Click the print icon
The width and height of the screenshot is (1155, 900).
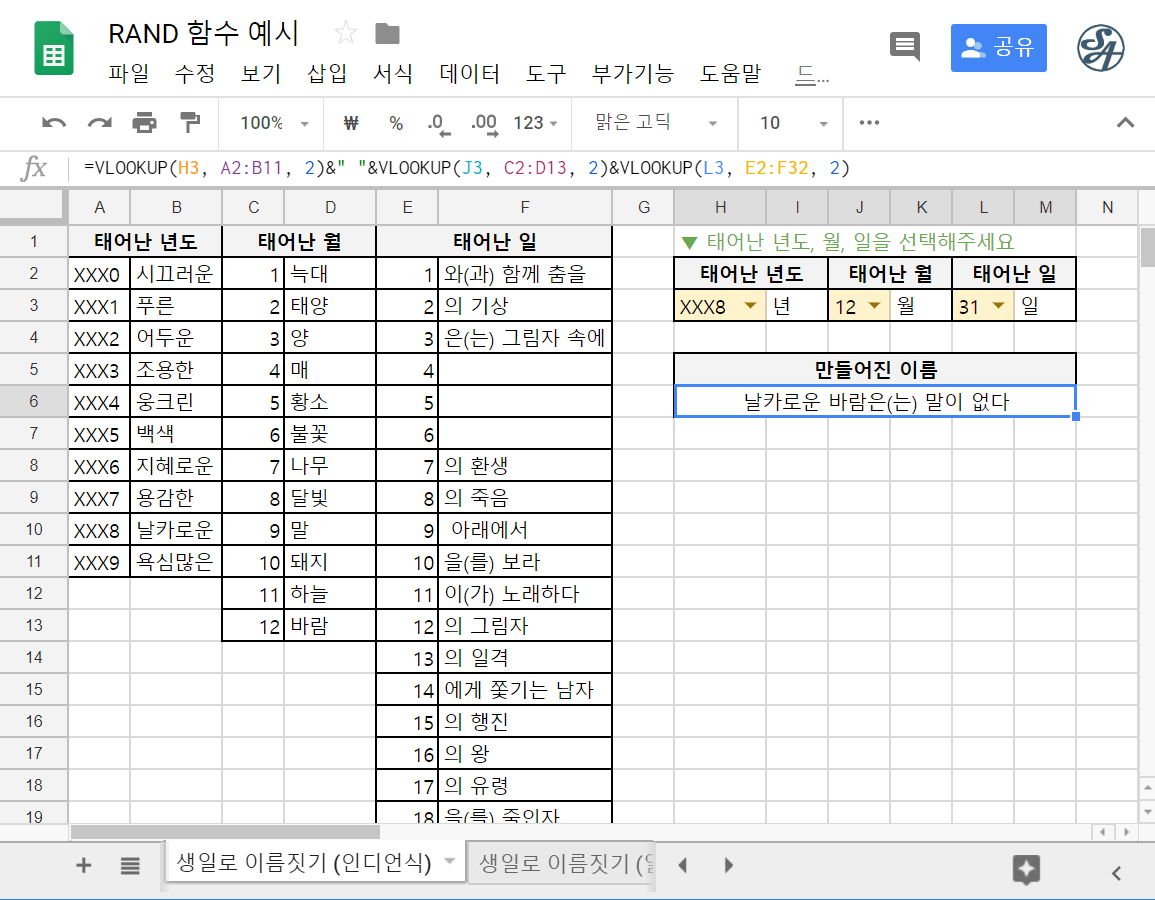click(145, 123)
